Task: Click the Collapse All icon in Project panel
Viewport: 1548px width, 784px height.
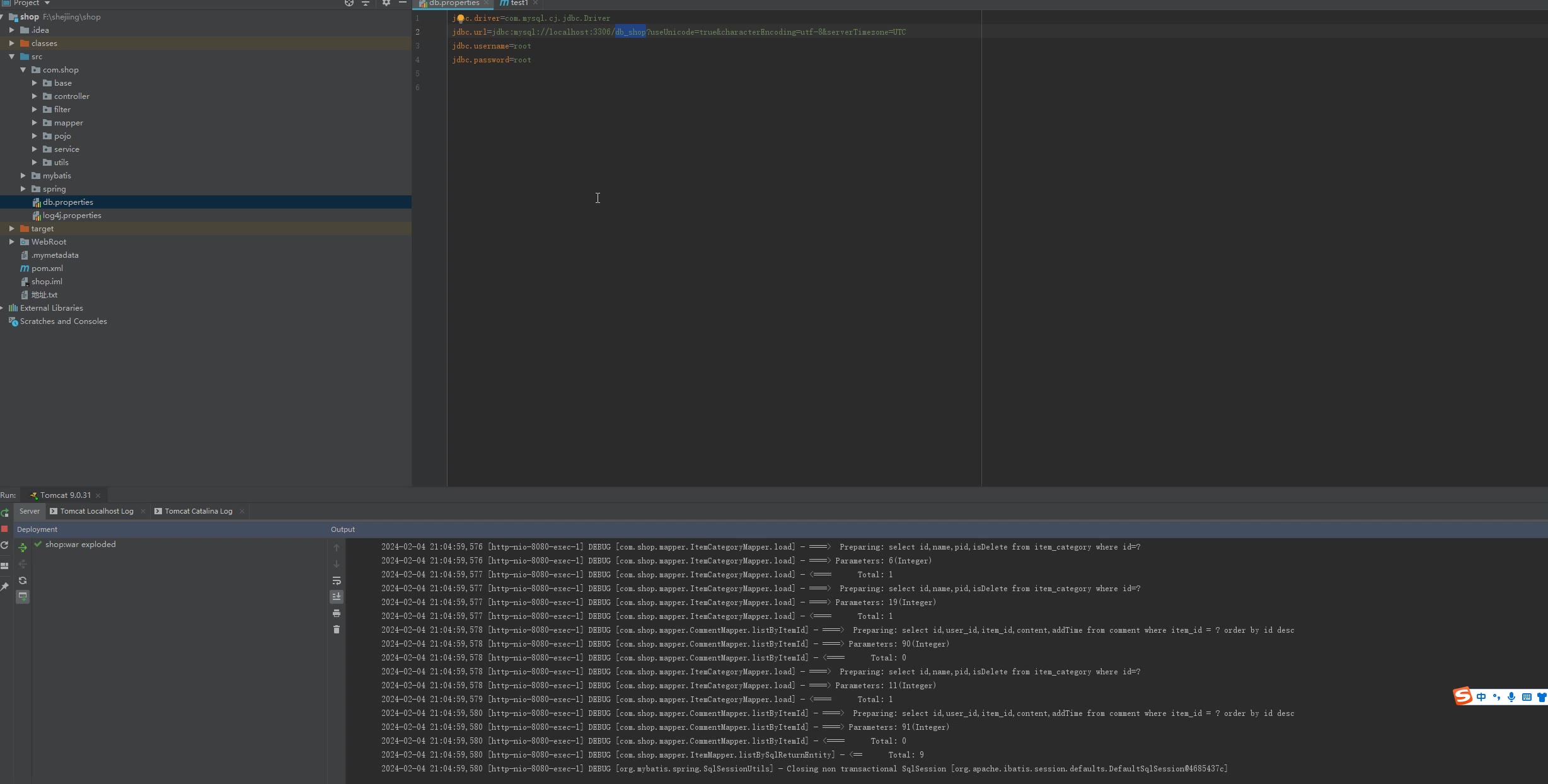Action: 366,3
